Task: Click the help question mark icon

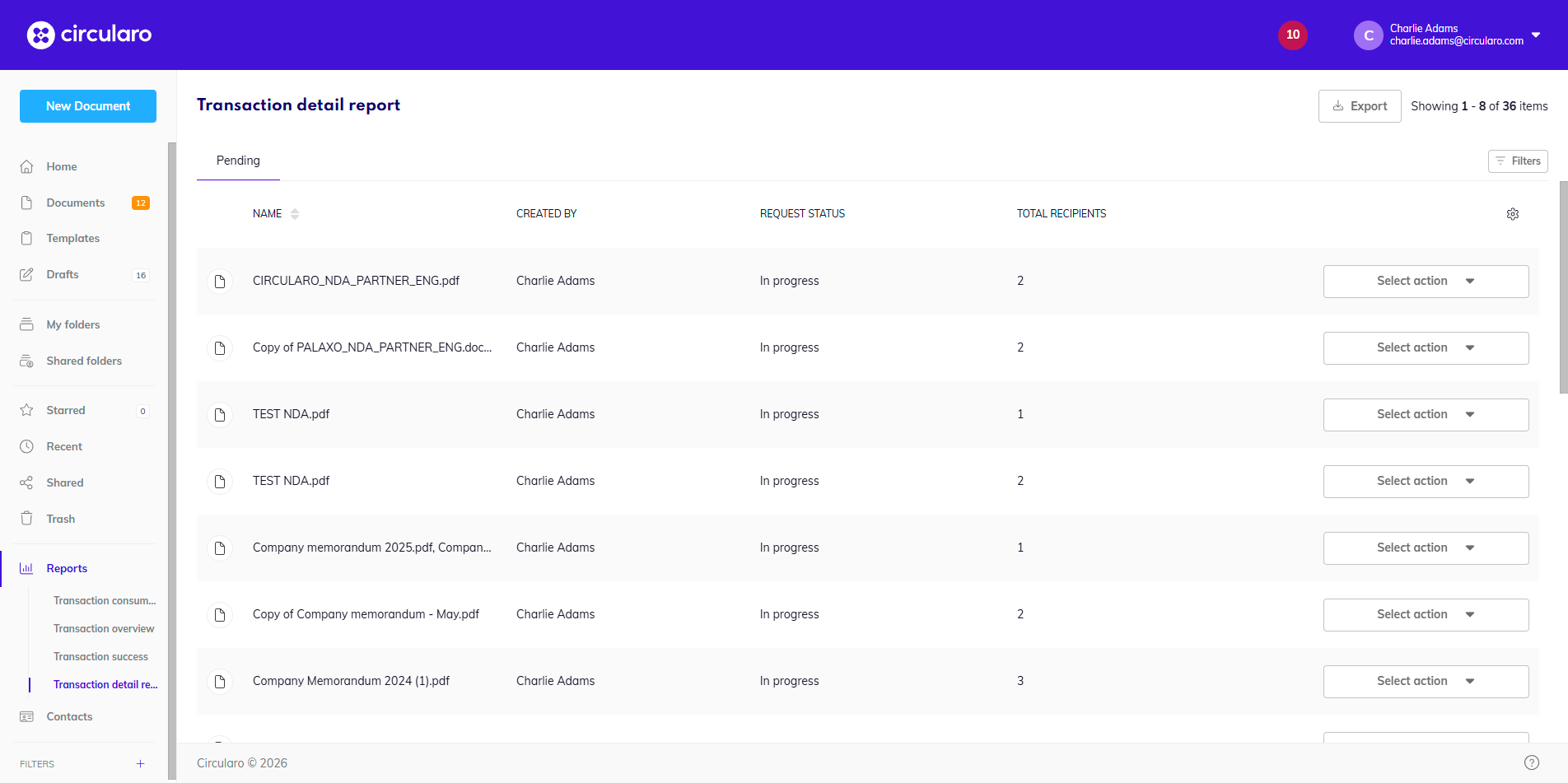Action: tap(1531, 762)
